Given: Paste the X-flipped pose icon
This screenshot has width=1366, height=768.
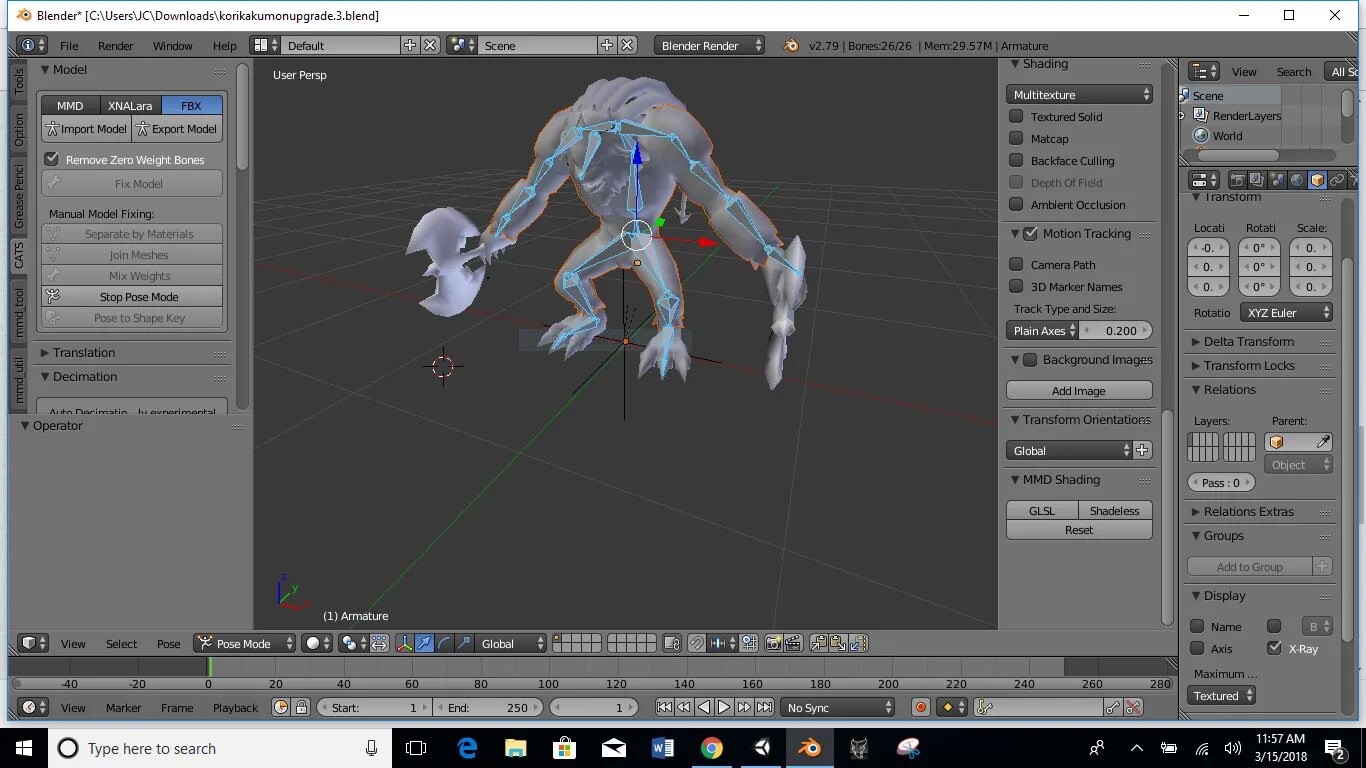Looking at the screenshot, I should (858, 644).
